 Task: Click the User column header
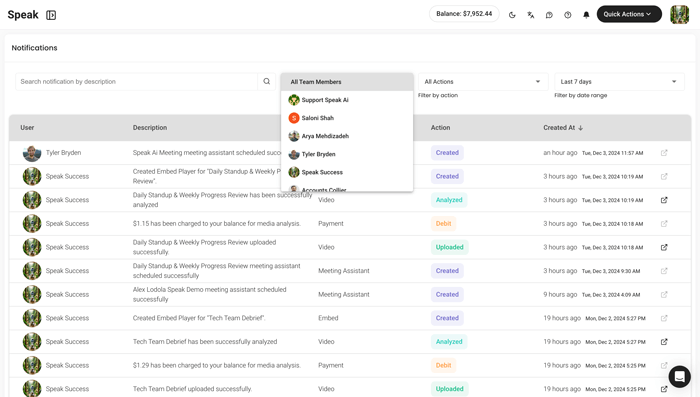[27, 128]
